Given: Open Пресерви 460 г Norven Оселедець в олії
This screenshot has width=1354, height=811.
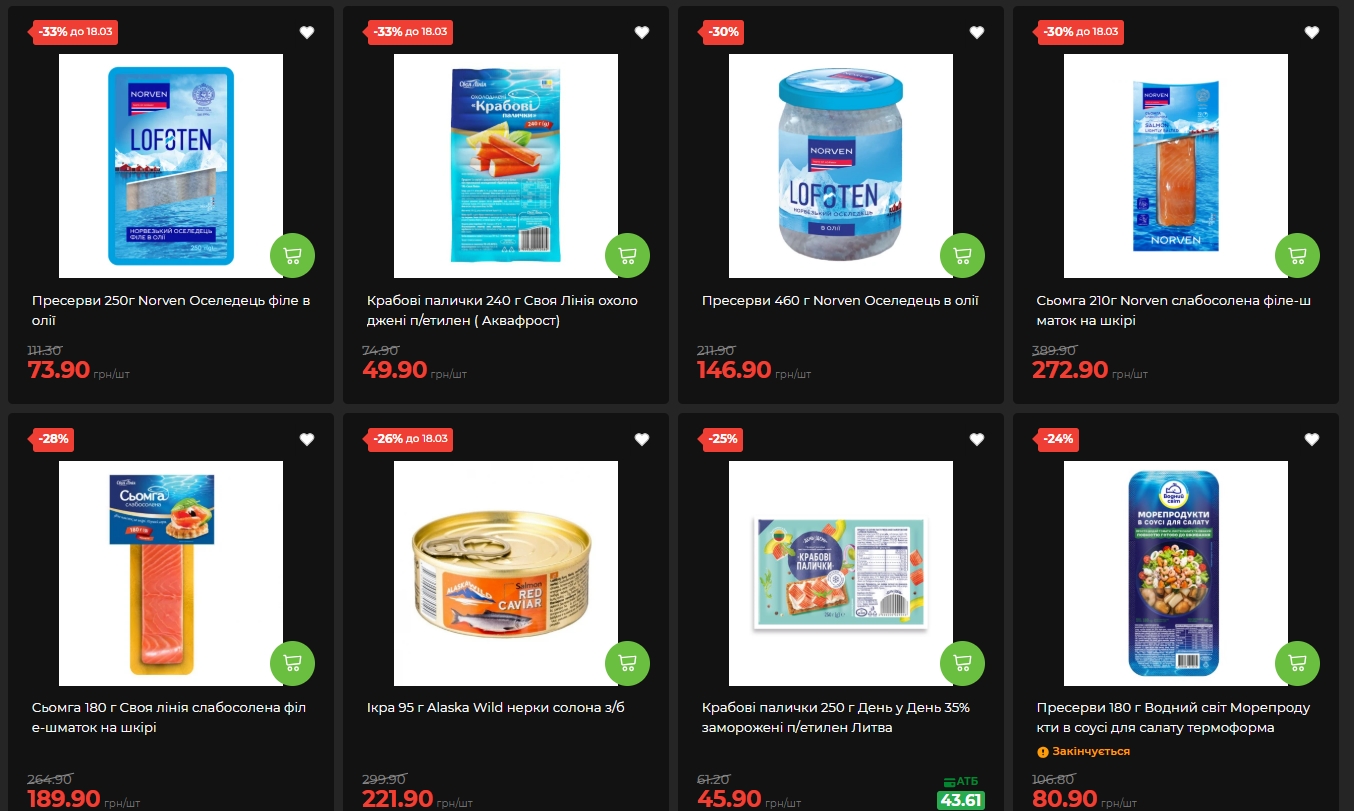Looking at the screenshot, I should pos(840,301).
